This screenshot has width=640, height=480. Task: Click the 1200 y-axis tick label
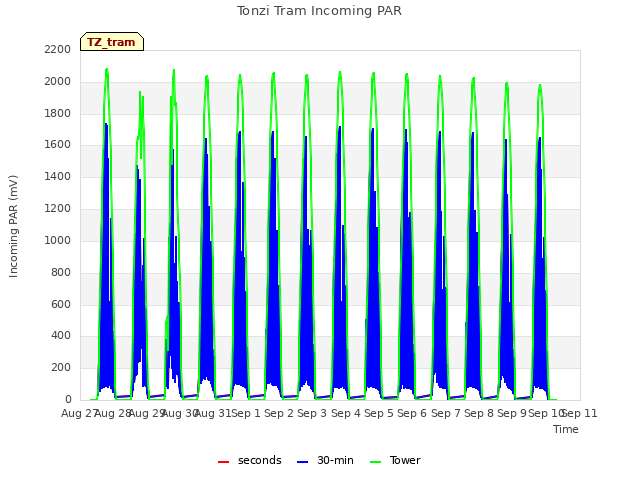pos(58,209)
